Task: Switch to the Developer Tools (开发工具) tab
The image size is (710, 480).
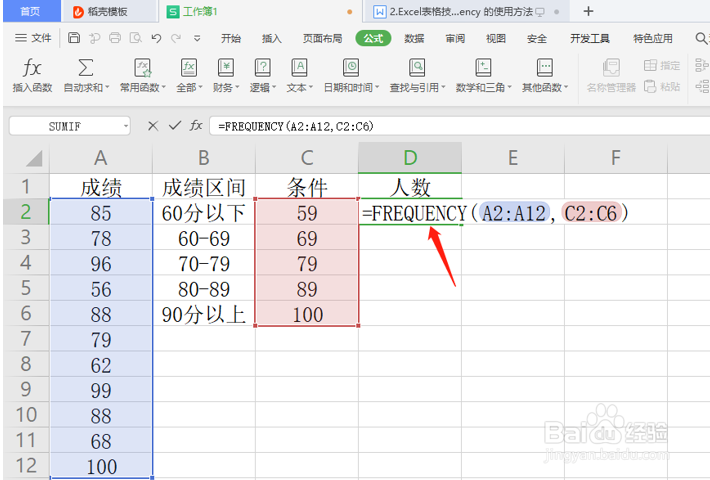Action: tap(590, 38)
